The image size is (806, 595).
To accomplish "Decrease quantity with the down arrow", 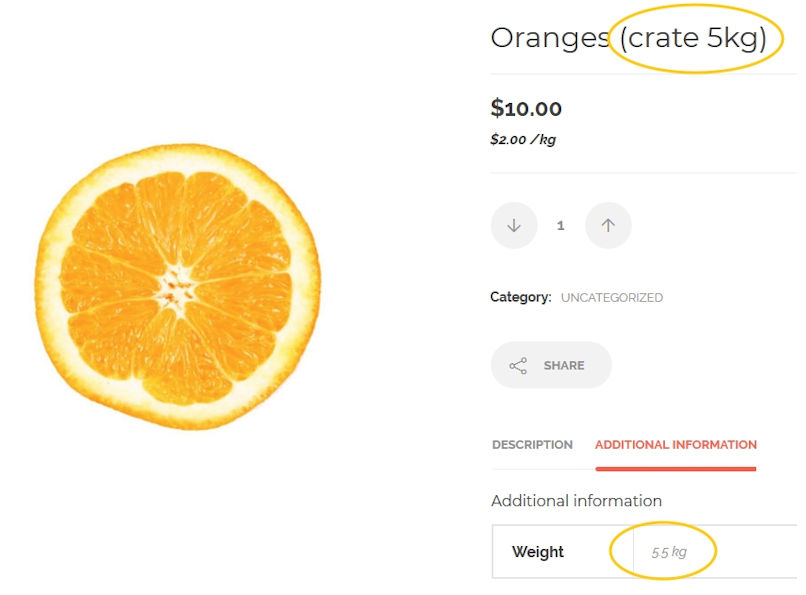I will (x=514, y=225).
